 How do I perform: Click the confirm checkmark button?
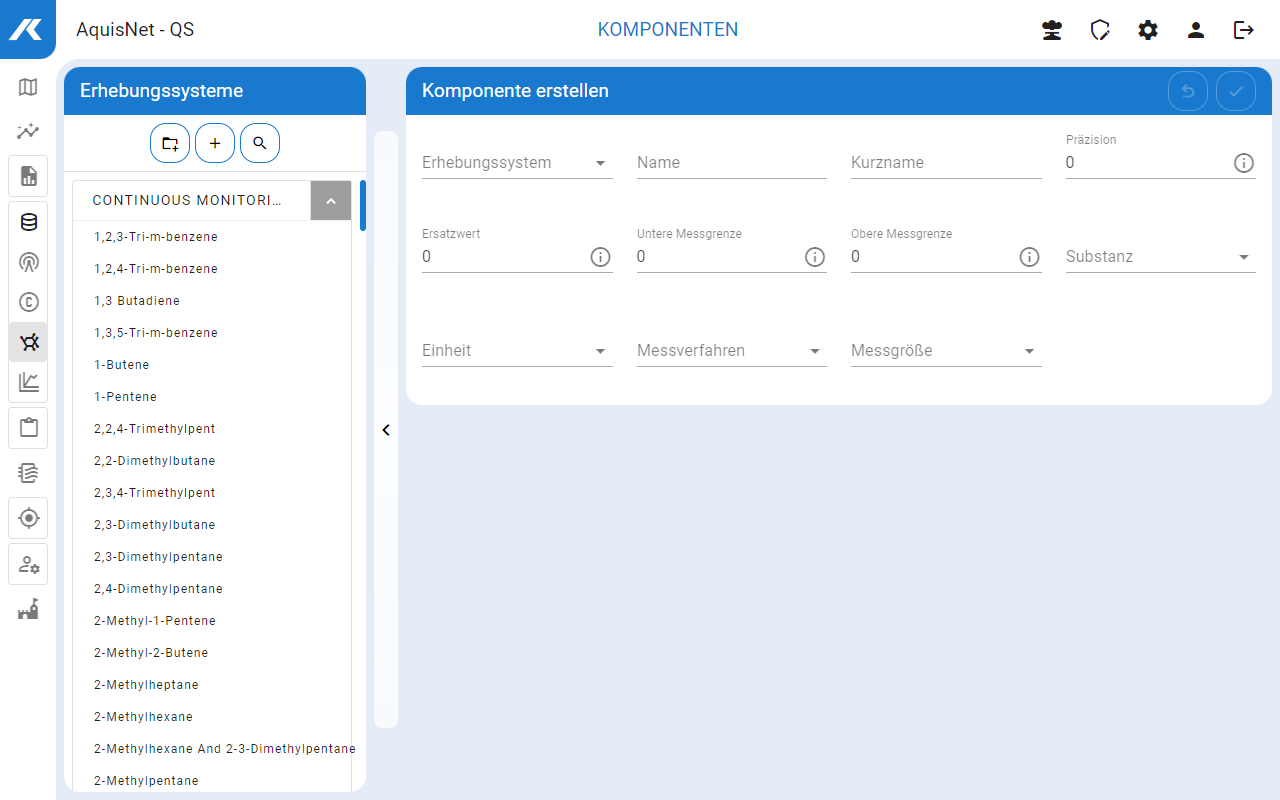[1236, 91]
